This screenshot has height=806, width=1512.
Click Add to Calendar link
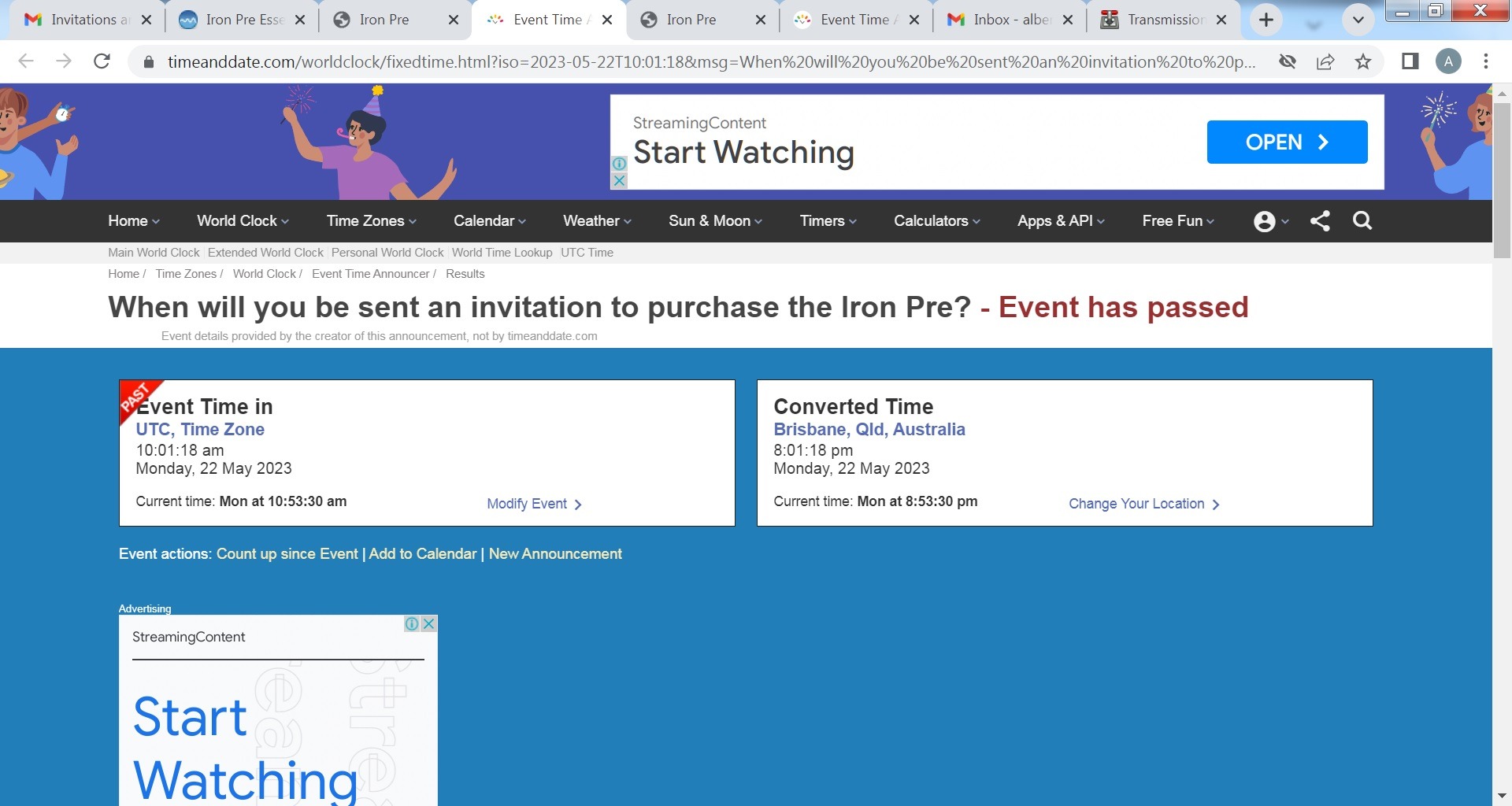[423, 554]
